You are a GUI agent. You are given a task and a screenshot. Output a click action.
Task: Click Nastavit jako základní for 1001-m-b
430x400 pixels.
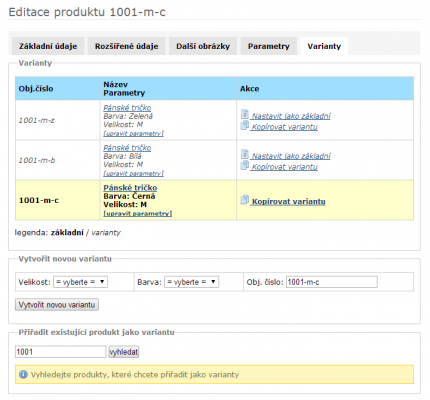coord(291,156)
